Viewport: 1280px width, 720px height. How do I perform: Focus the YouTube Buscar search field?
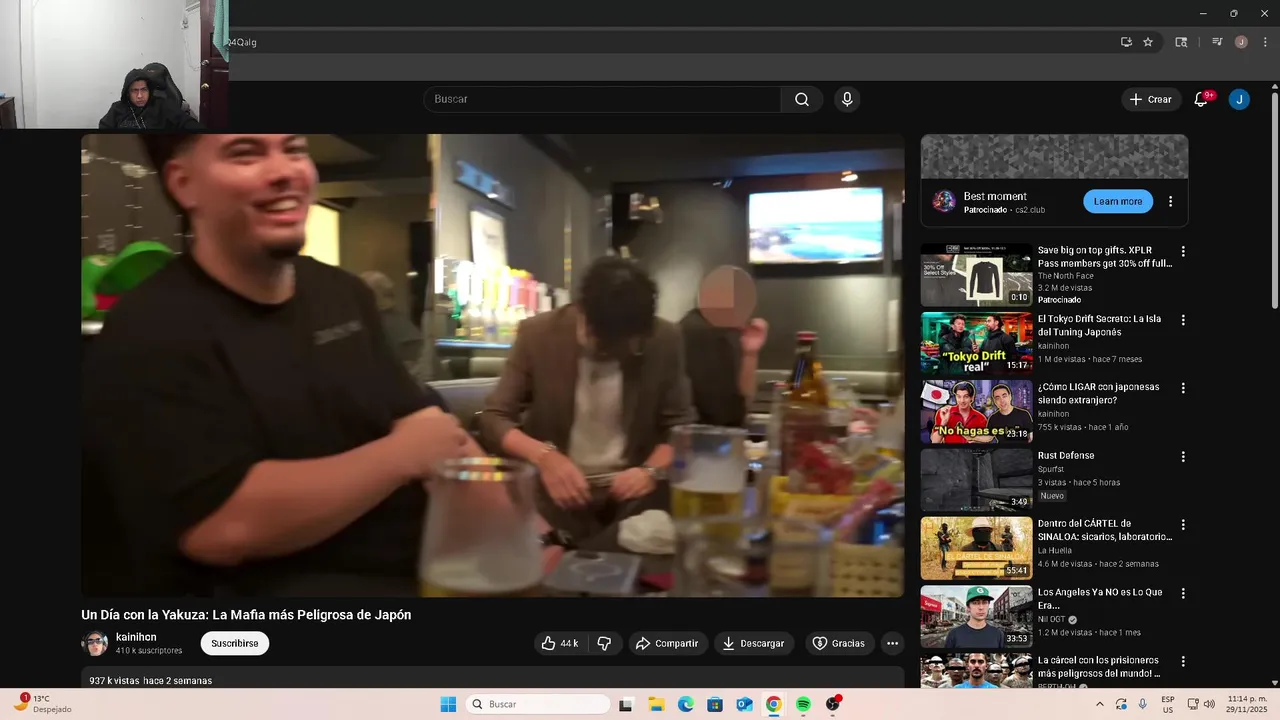(x=602, y=99)
